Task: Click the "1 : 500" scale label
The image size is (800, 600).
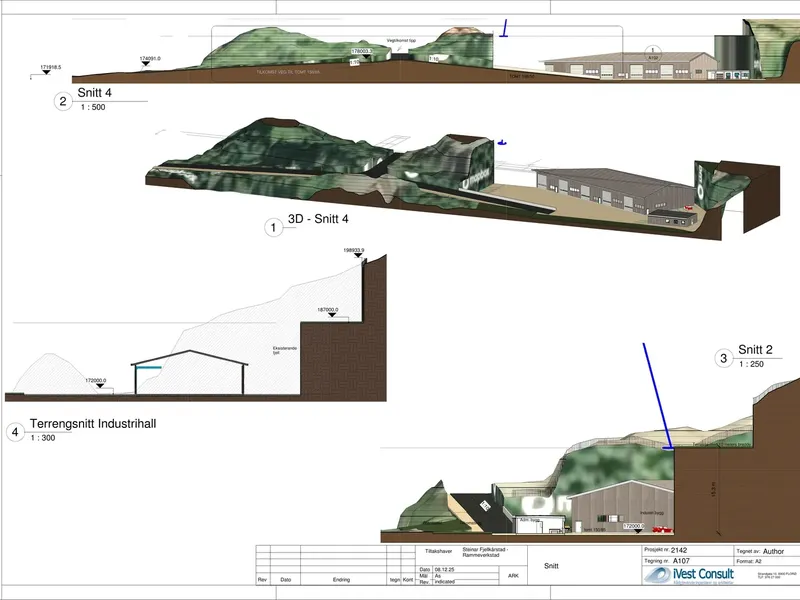Action: (x=93, y=107)
